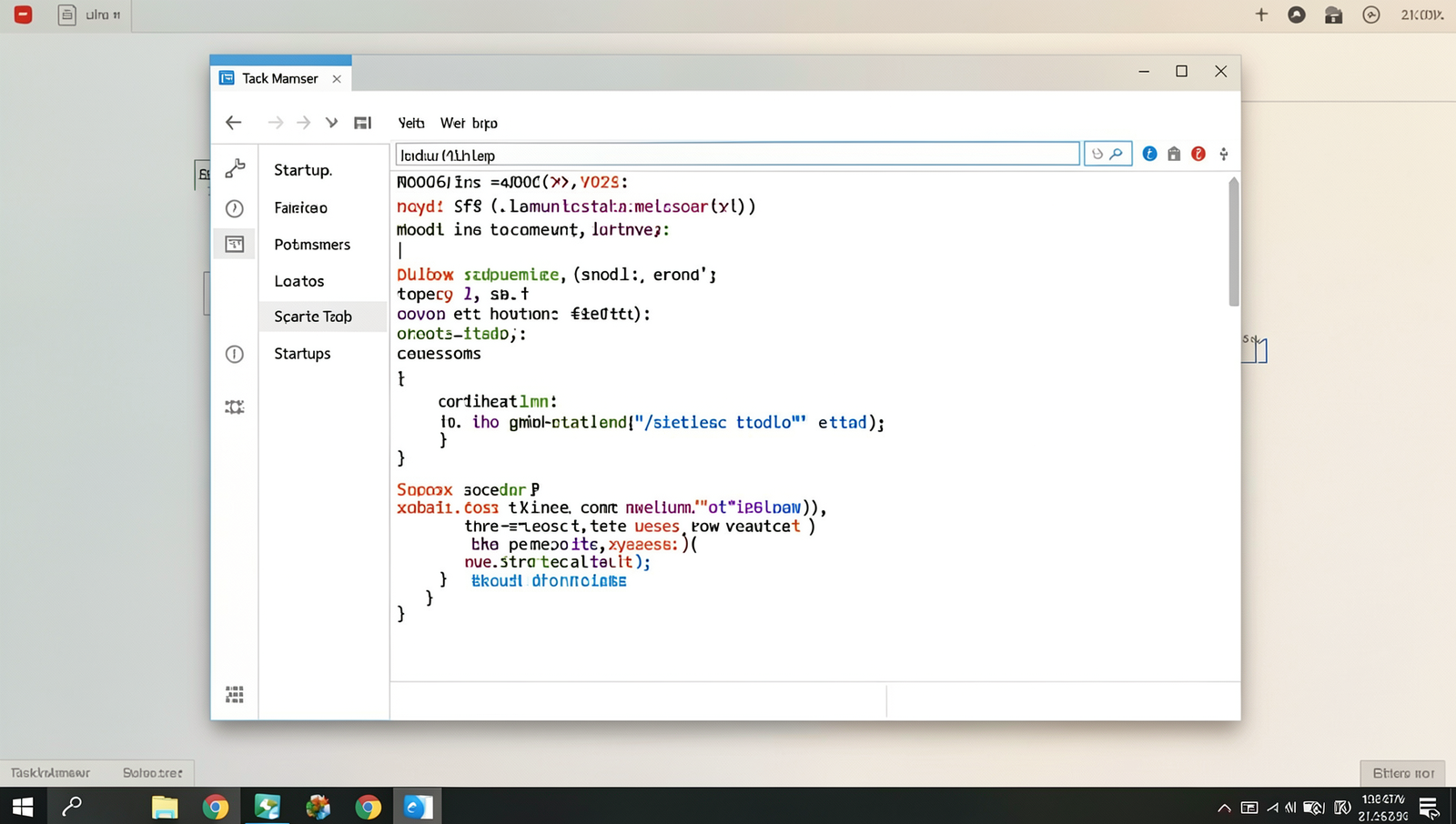Open the Wet brpo menu
The image size is (1456, 824).
pyautogui.click(x=469, y=123)
